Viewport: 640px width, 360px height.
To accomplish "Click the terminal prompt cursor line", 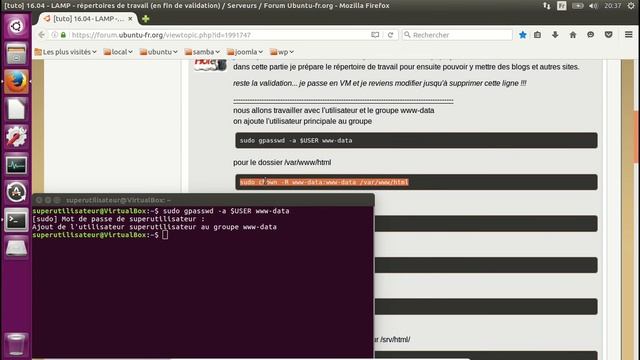I will coord(100,235).
